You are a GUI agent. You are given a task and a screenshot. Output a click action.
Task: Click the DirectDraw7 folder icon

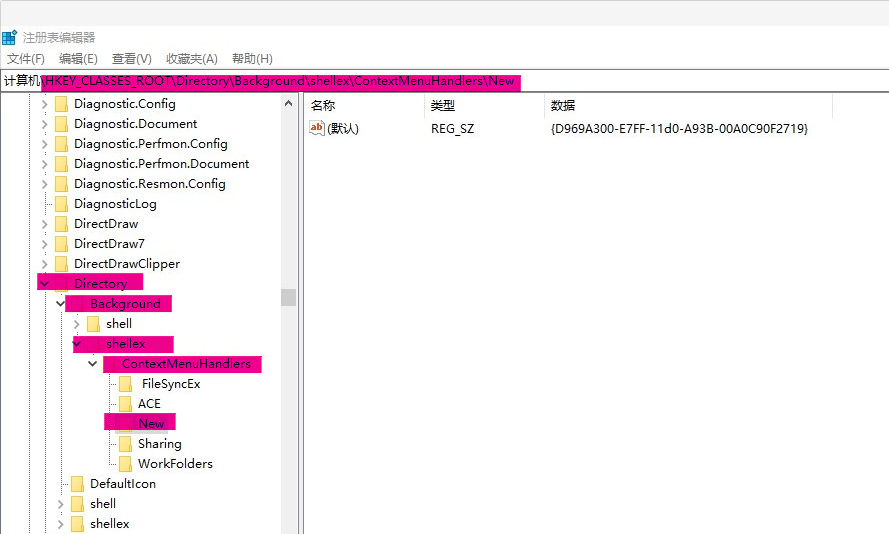pos(61,244)
